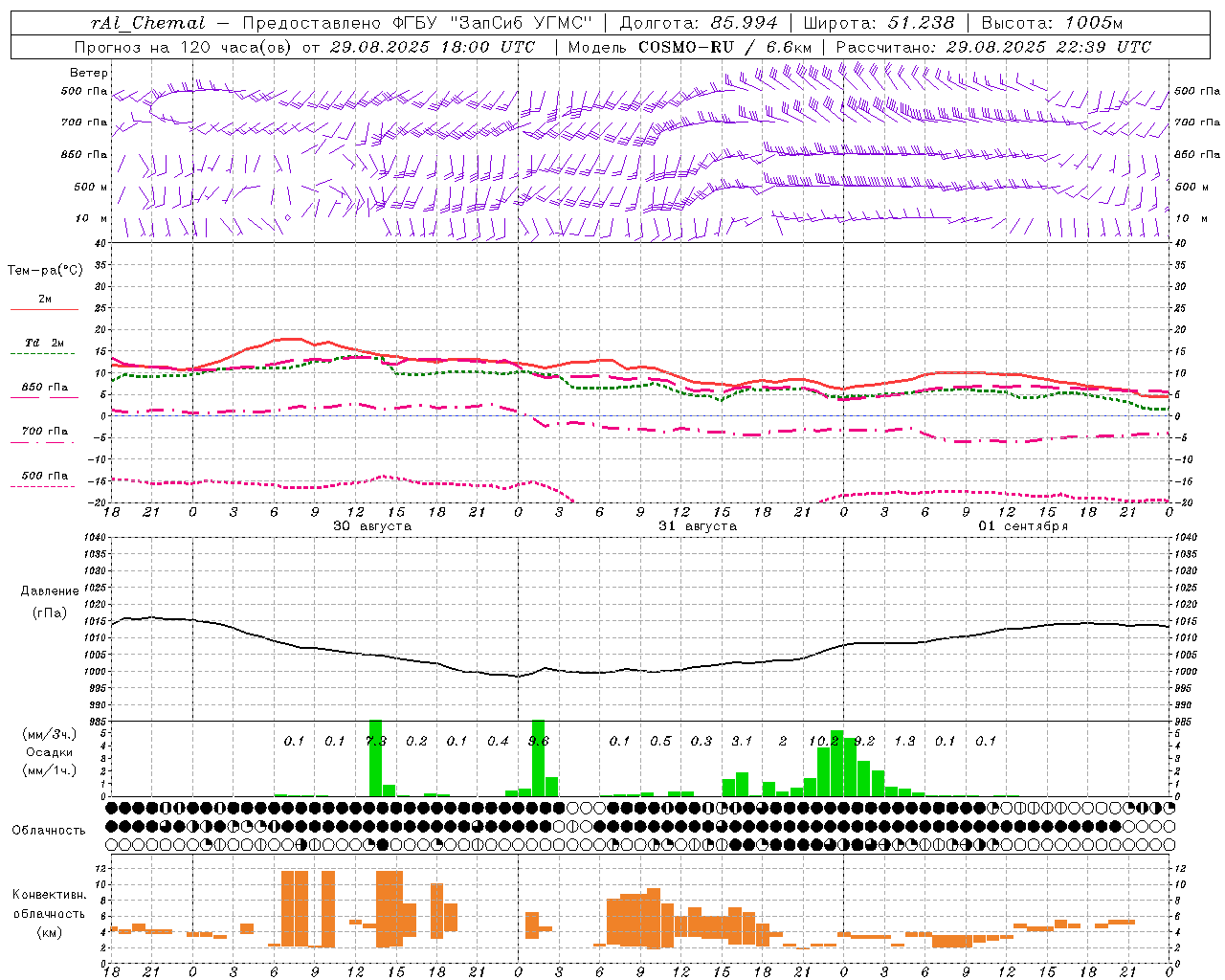
Task: Click the 500 гПа temperature legend entry
Action: coord(45,475)
